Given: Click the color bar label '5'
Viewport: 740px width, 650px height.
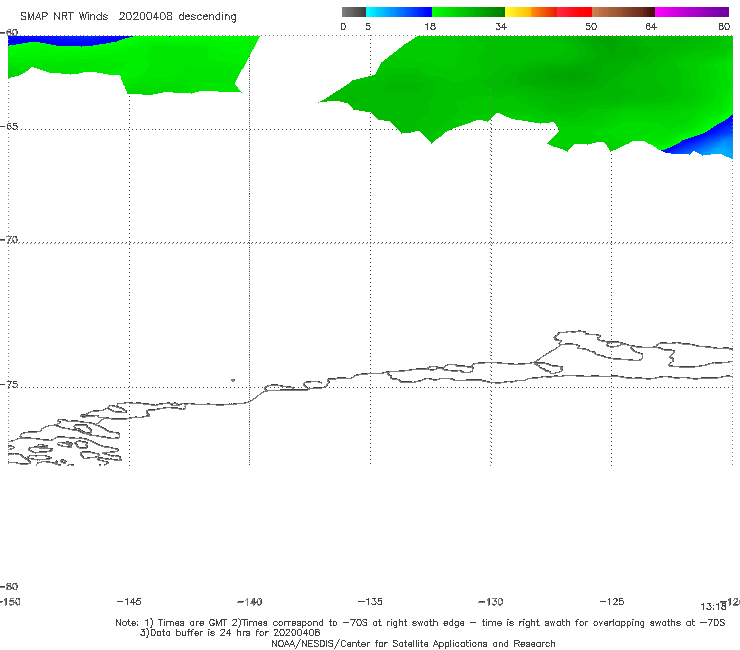Looking at the screenshot, I should point(368,26).
